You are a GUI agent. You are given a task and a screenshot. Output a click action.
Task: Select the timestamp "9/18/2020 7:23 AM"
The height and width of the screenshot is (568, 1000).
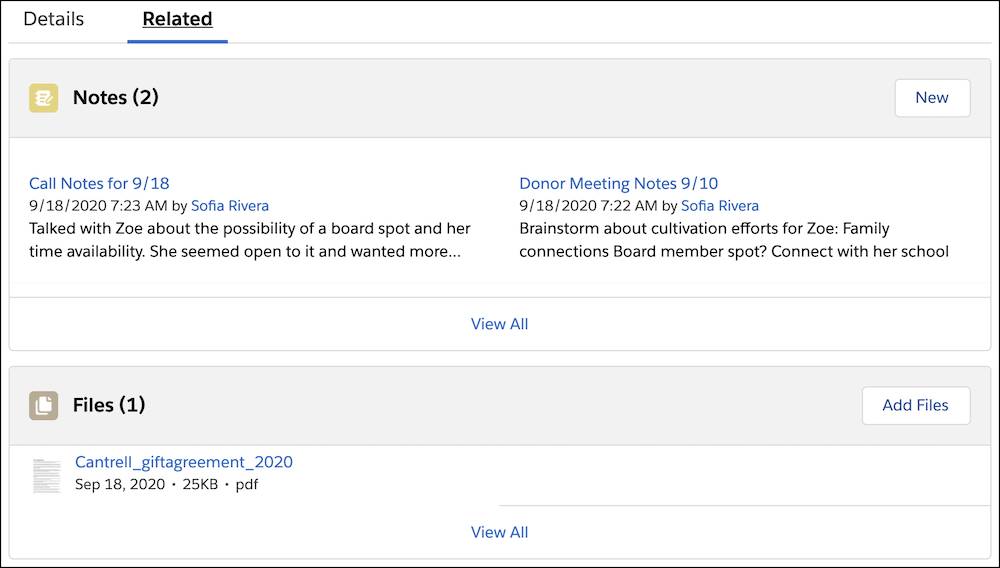click(x=98, y=206)
